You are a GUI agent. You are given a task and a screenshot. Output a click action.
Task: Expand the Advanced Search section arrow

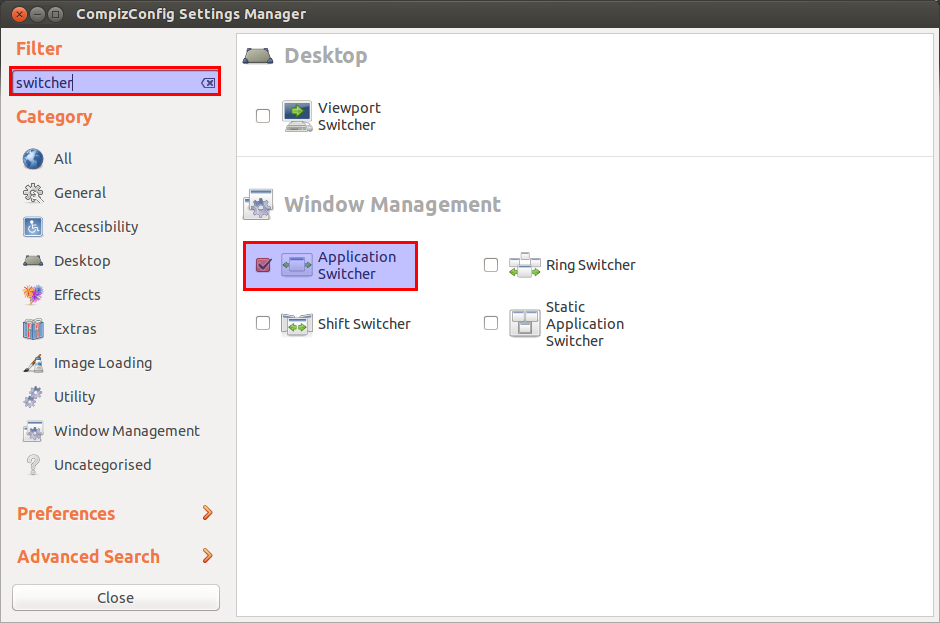[207, 556]
